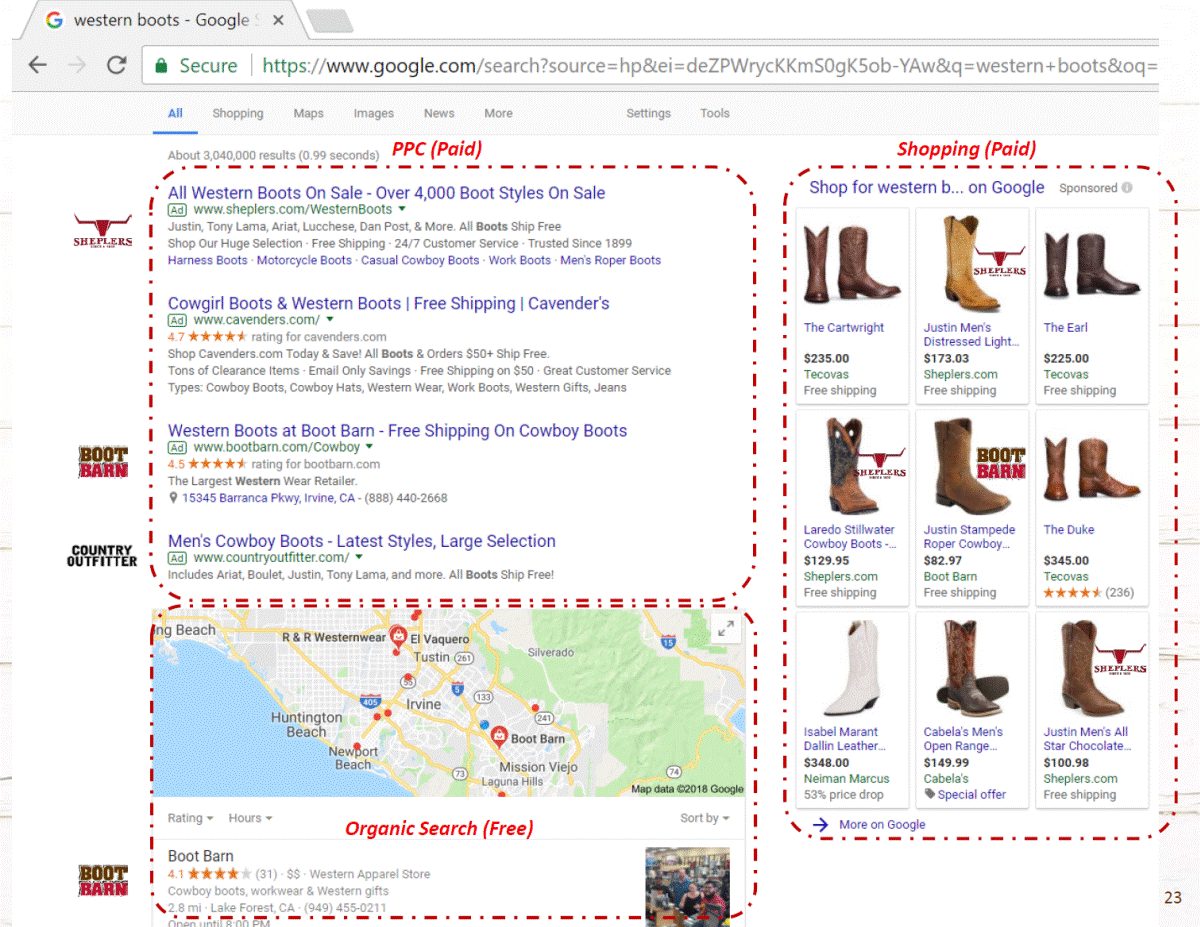
Task: Open the Boot Barn store photo
Action: tap(687, 881)
